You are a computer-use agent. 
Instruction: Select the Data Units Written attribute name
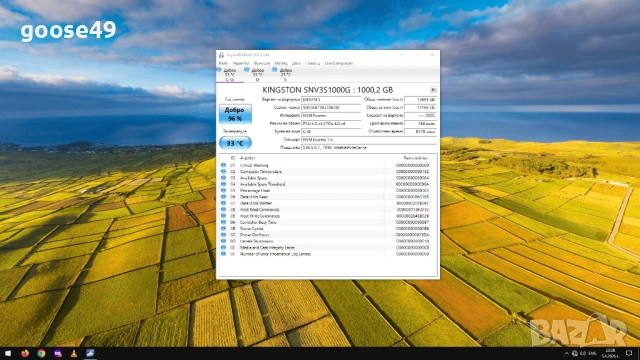[256, 203]
